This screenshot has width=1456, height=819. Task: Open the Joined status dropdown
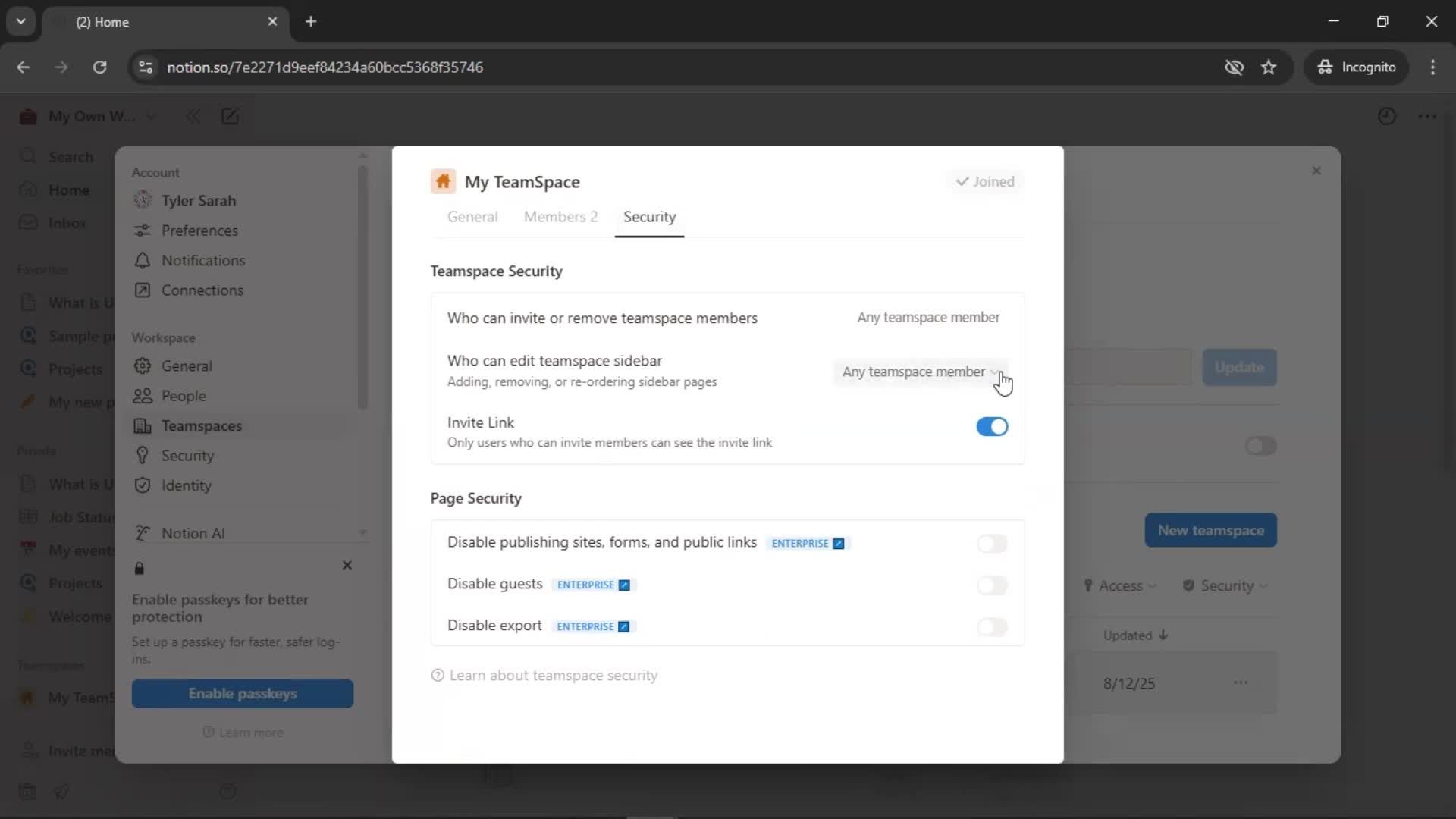pyautogui.click(x=985, y=182)
